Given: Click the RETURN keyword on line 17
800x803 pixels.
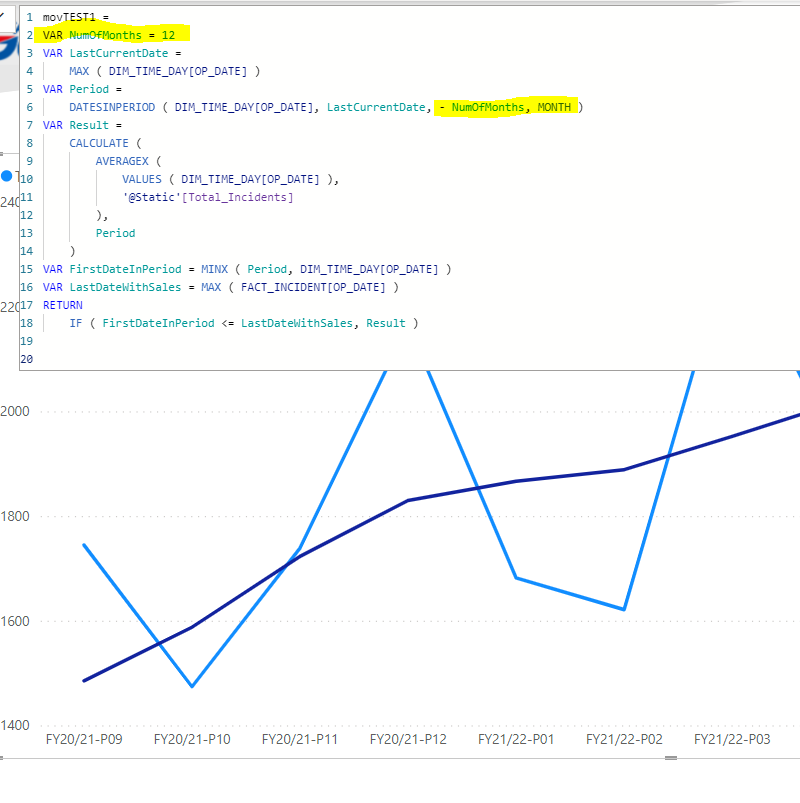Looking at the screenshot, I should (x=63, y=305).
